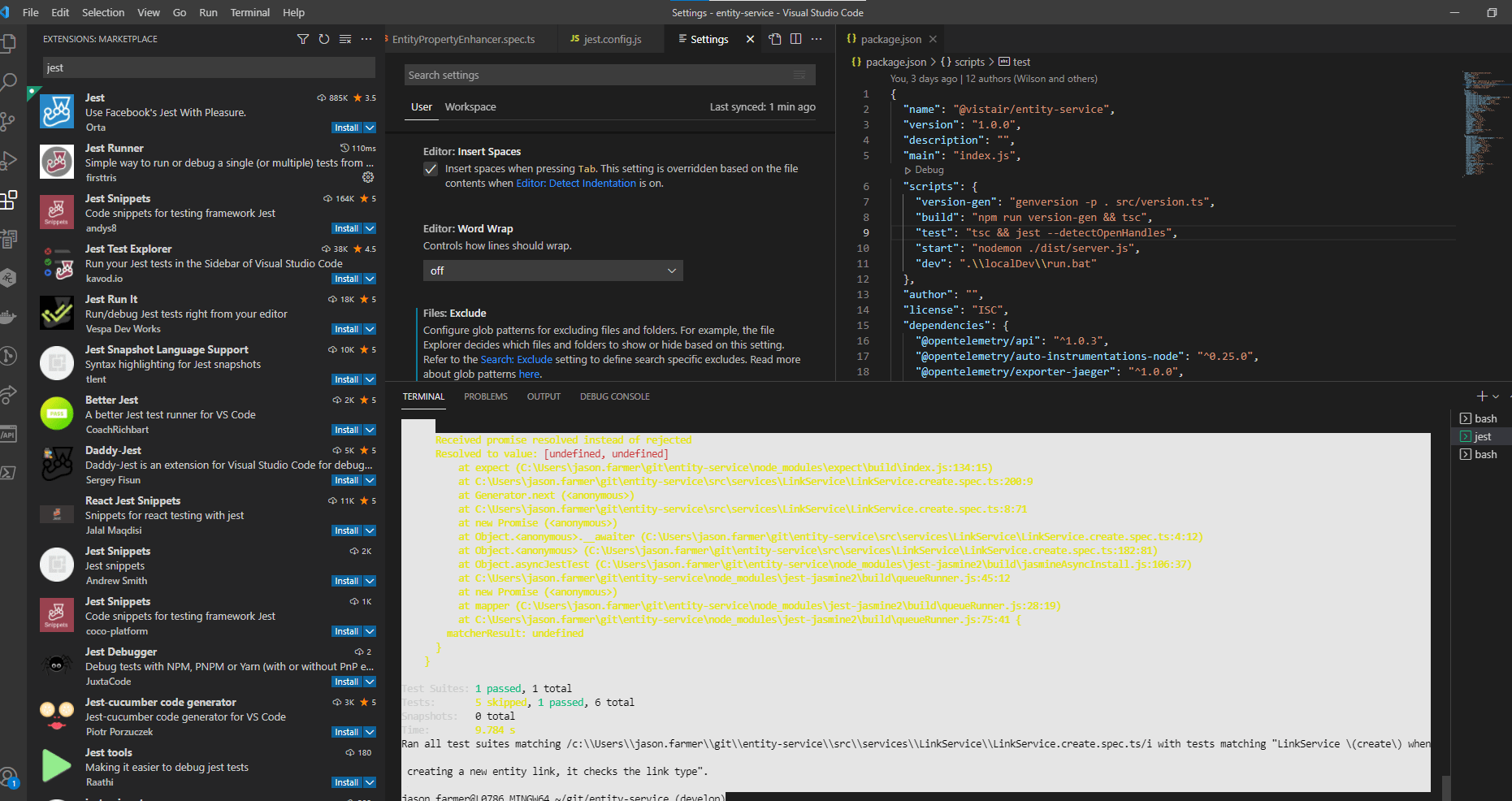Select the Workspace settings tab
The width and height of the screenshot is (1512, 801).
coord(470,106)
